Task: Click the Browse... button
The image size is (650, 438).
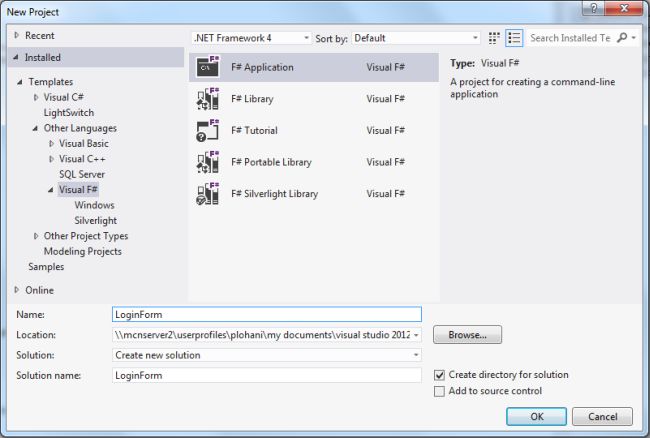Action: tap(468, 335)
